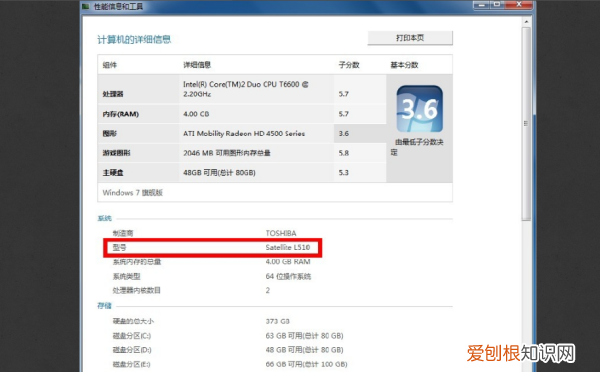The height and width of the screenshot is (372, 600).
Task: Minimize the 性能信息和工具 window
Action: [481, 5]
